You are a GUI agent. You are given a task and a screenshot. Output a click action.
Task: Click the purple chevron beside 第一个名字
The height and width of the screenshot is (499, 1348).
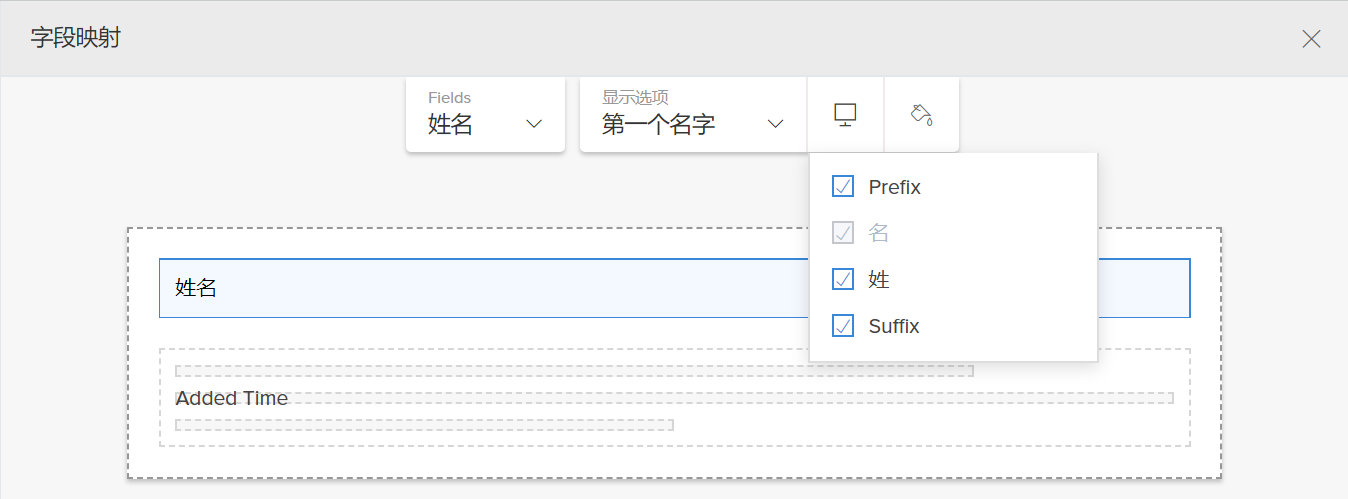(774, 124)
